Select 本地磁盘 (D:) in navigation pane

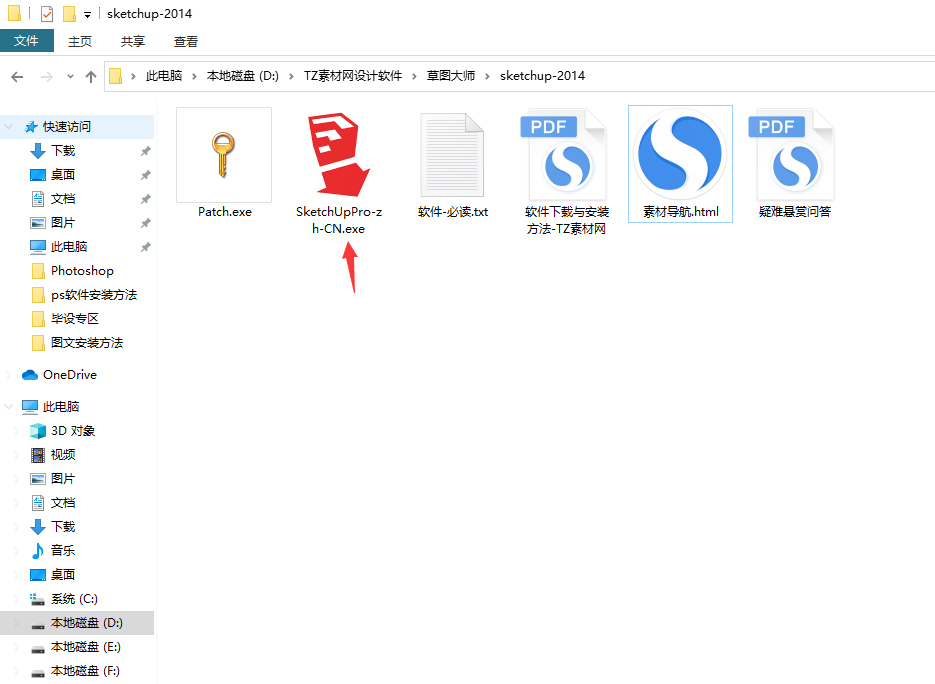click(x=86, y=623)
